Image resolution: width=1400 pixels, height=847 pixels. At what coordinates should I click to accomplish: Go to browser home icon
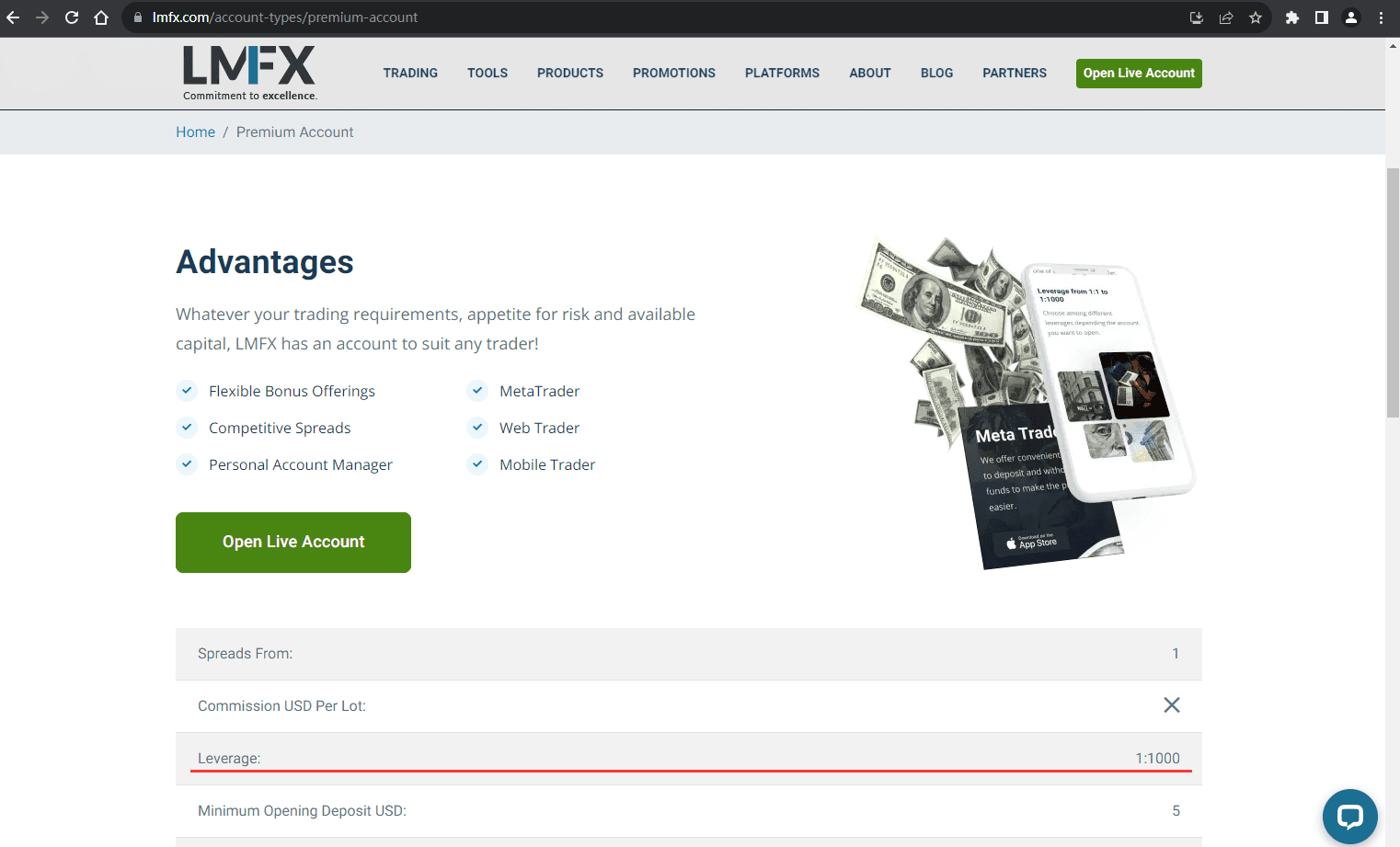coord(101,17)
